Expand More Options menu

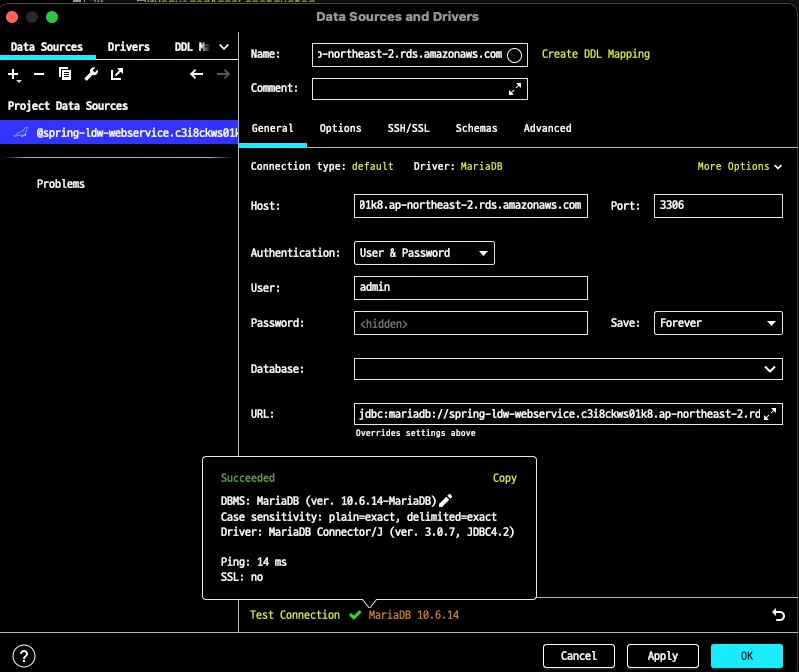tap(739, 166)
